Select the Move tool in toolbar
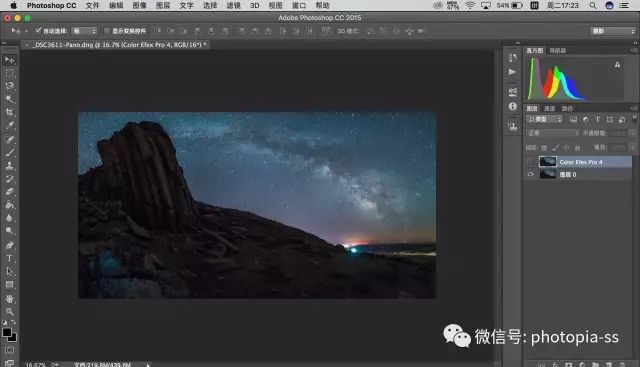 point(9,60)
